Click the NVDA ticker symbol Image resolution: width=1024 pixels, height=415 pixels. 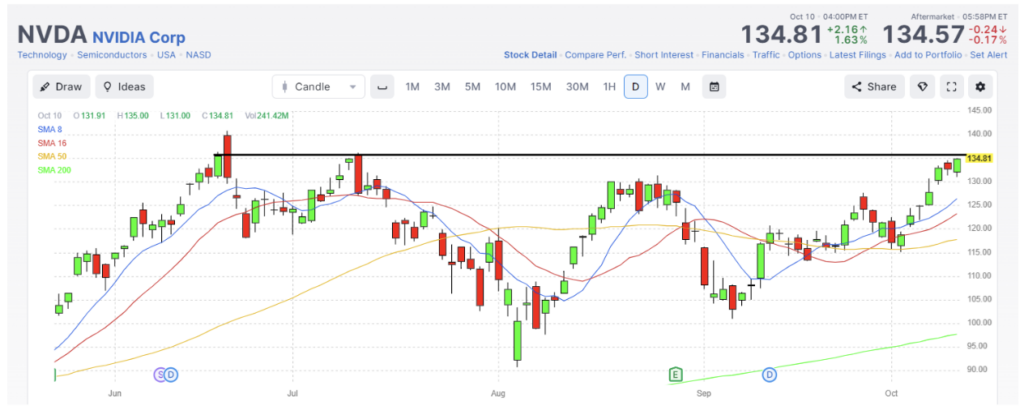[x=52, y=35]
